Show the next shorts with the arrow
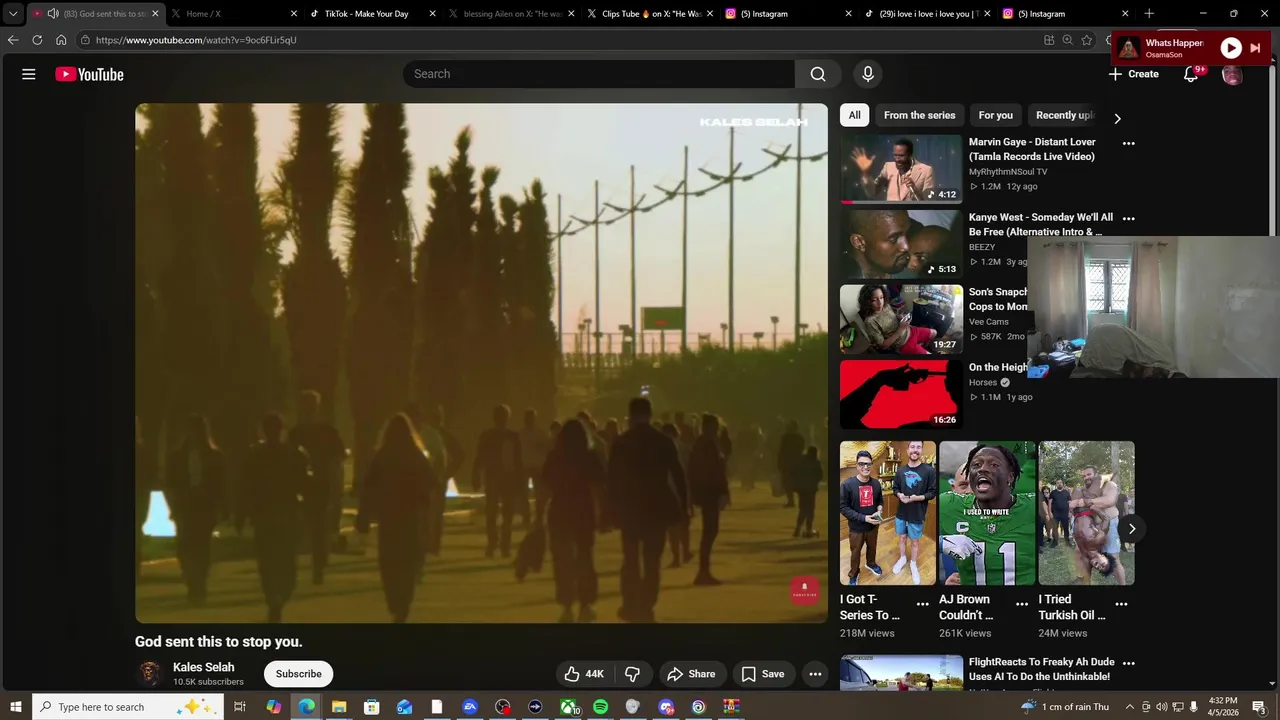This screenshot has width=1280, height=720. (1132, 529)
